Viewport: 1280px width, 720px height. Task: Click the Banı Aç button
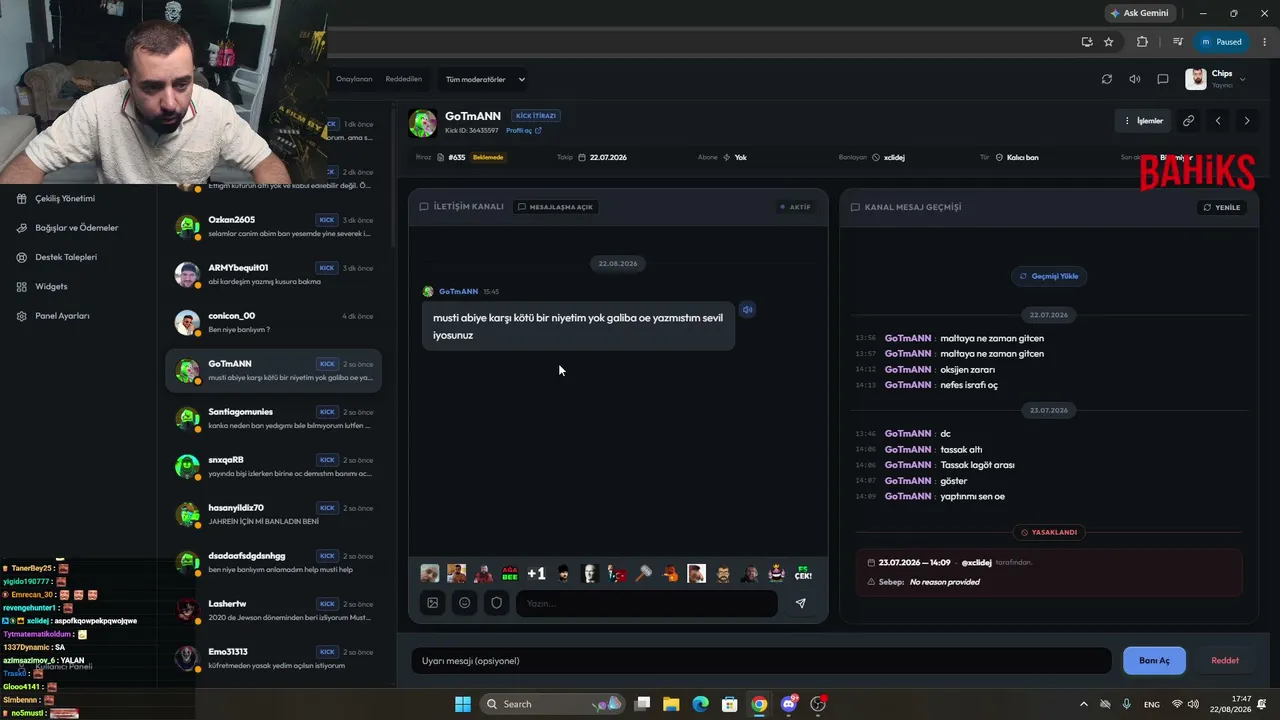click(x=1154, y=661)
